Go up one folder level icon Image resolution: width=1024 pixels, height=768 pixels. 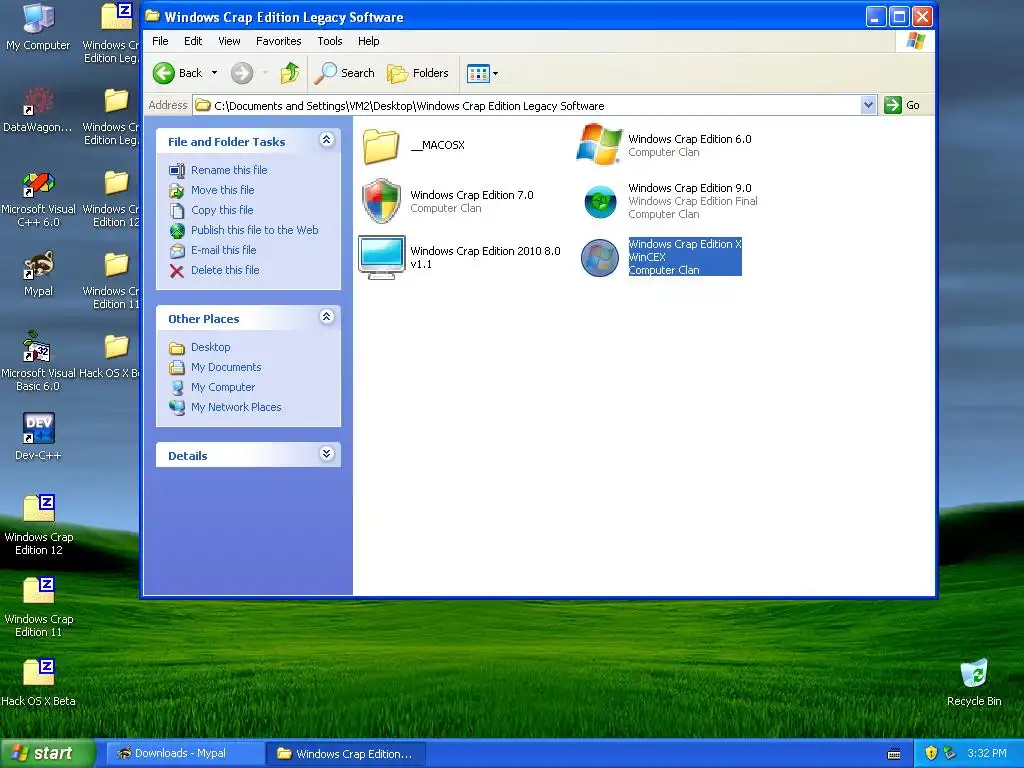pos(290,73)
